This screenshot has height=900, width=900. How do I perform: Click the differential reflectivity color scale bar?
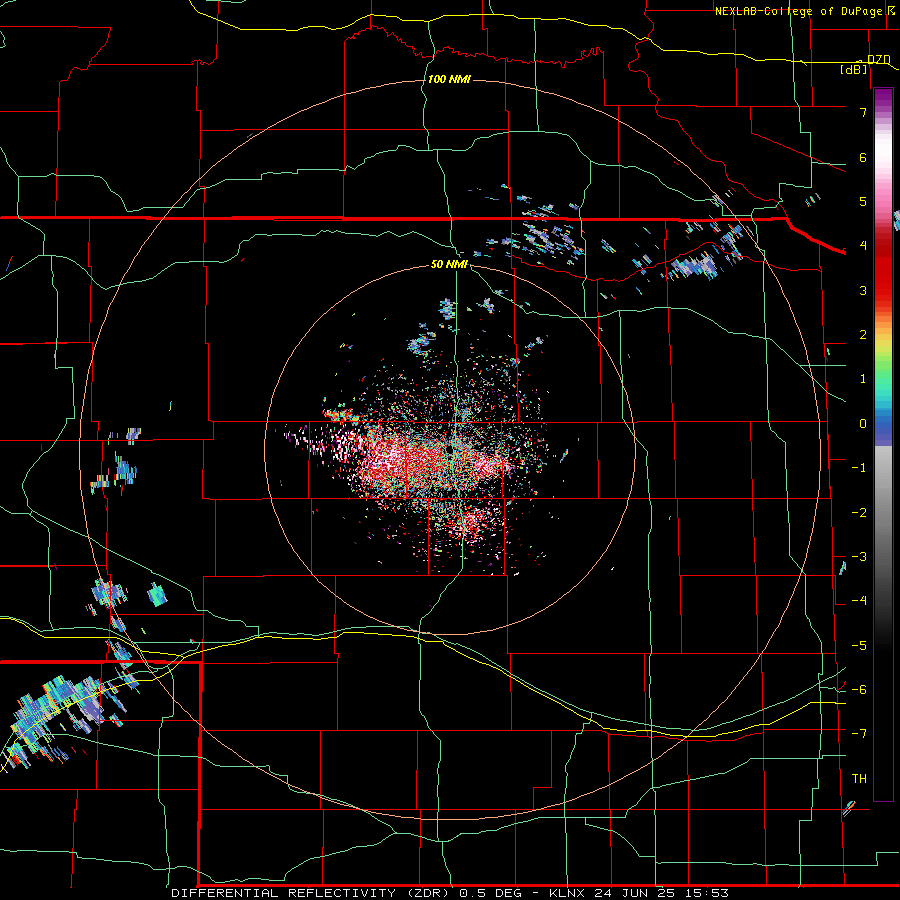(x=883, y=444)
